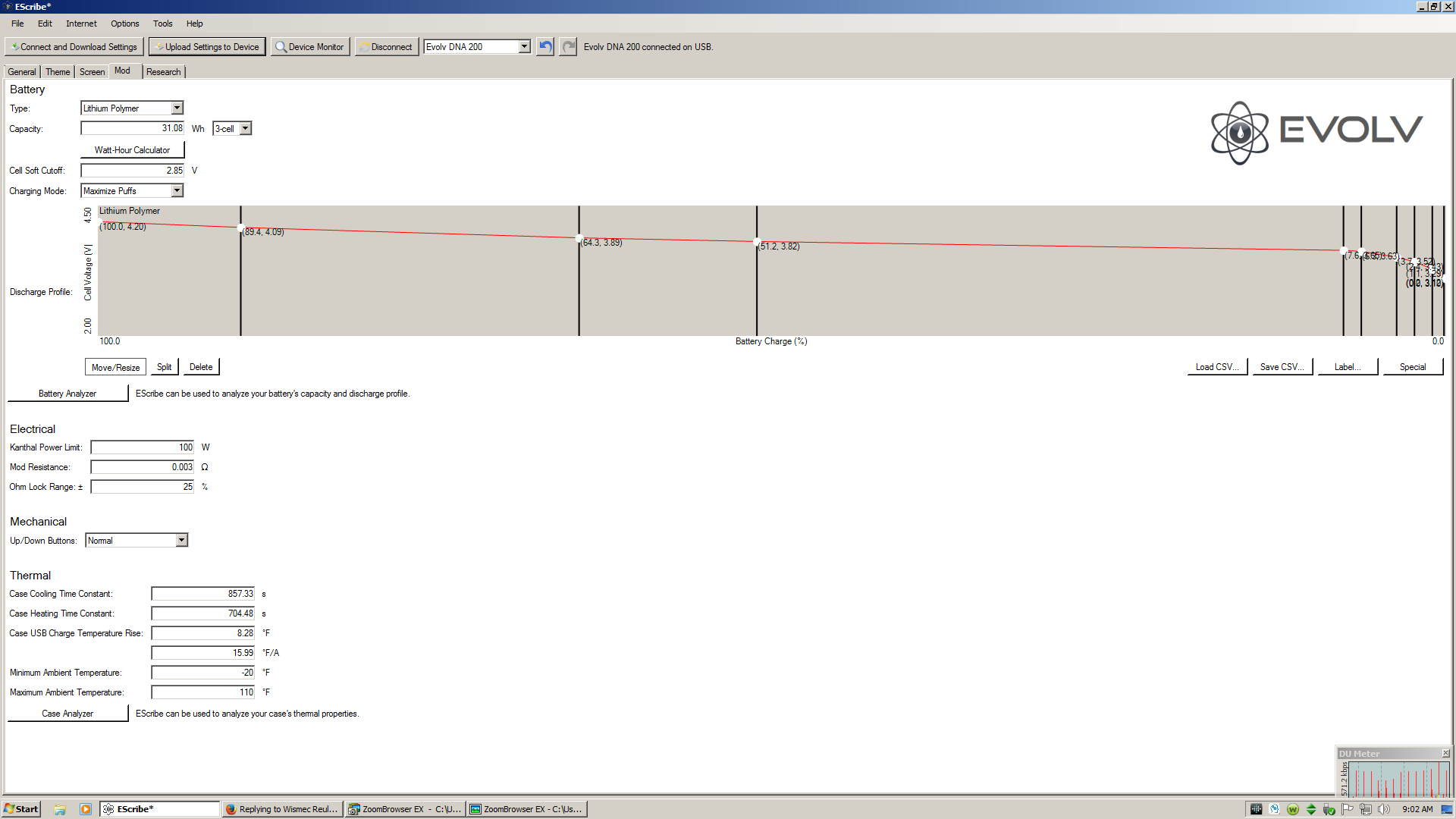Screen dimensions: 1456x819
Task: Click the Disconnect toolbar button
Action: click(386, 47)
